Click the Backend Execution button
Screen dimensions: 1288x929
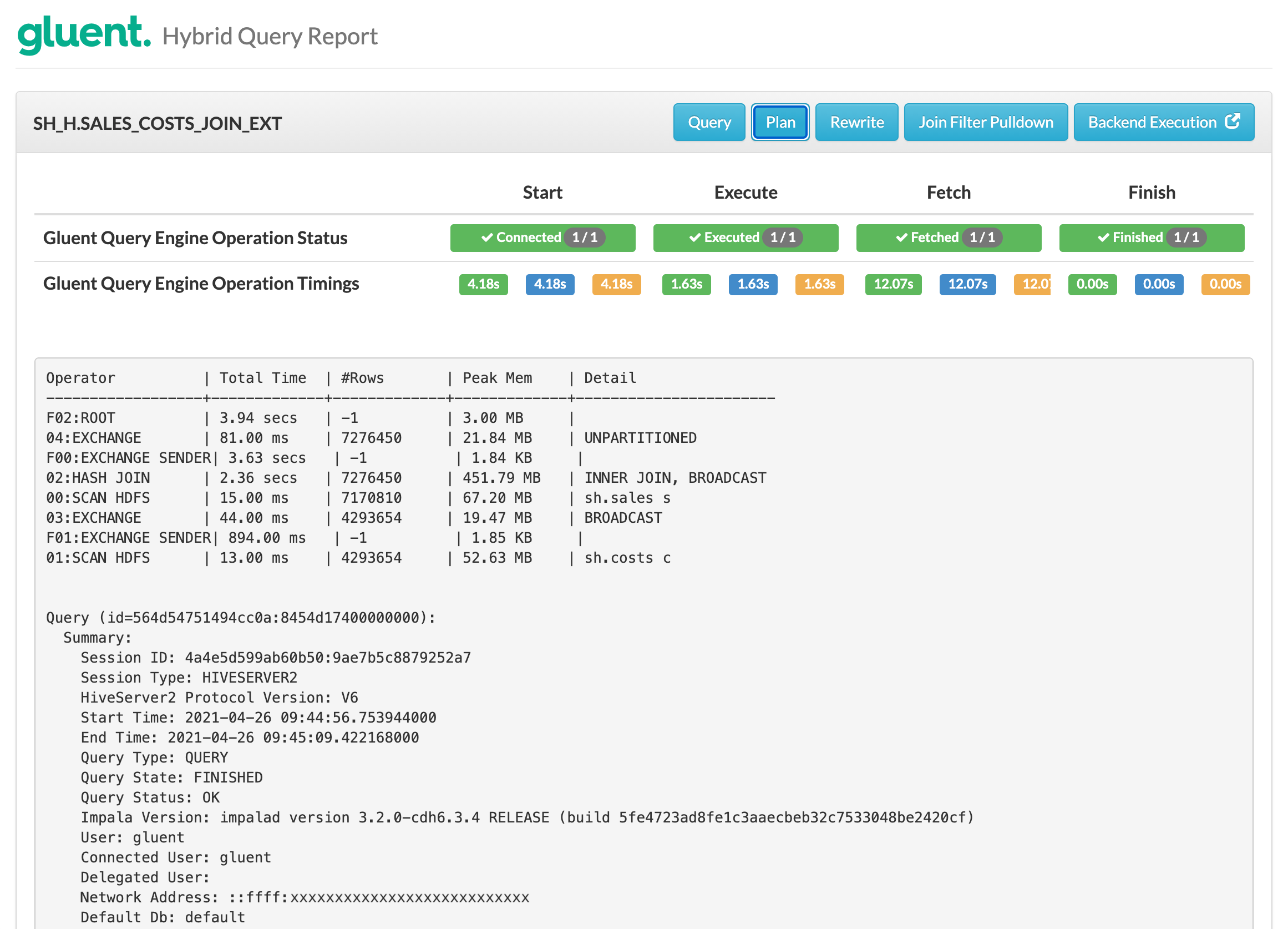(x=1163, y=122)
